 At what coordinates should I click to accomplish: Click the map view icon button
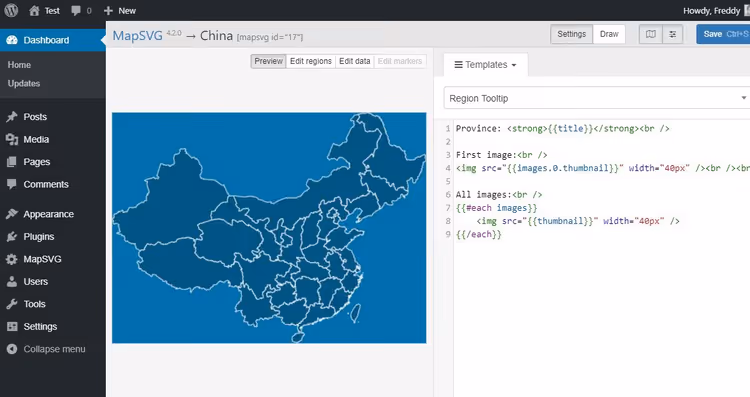point(651,34)
